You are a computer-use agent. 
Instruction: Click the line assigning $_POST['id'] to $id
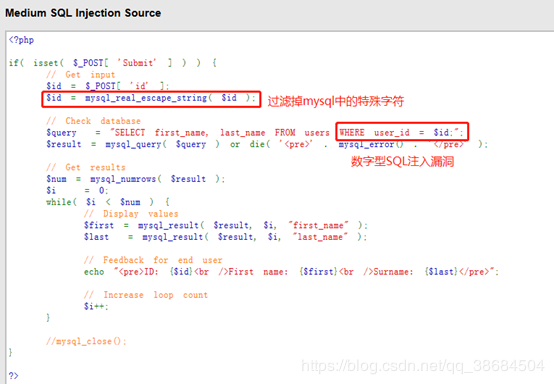tap(108, 86)
